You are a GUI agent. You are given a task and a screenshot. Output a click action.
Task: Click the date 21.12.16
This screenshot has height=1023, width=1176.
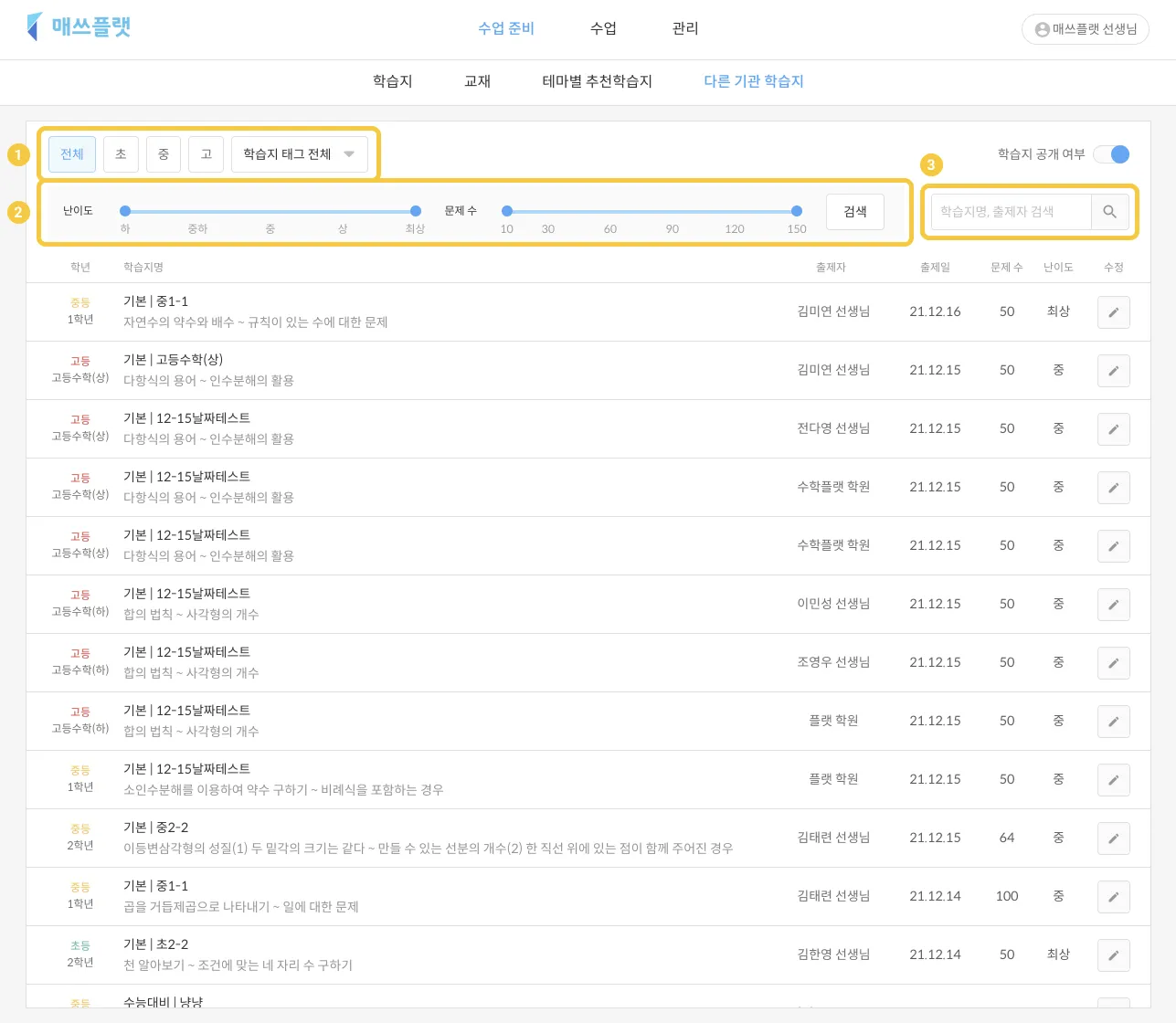(936, 311)
